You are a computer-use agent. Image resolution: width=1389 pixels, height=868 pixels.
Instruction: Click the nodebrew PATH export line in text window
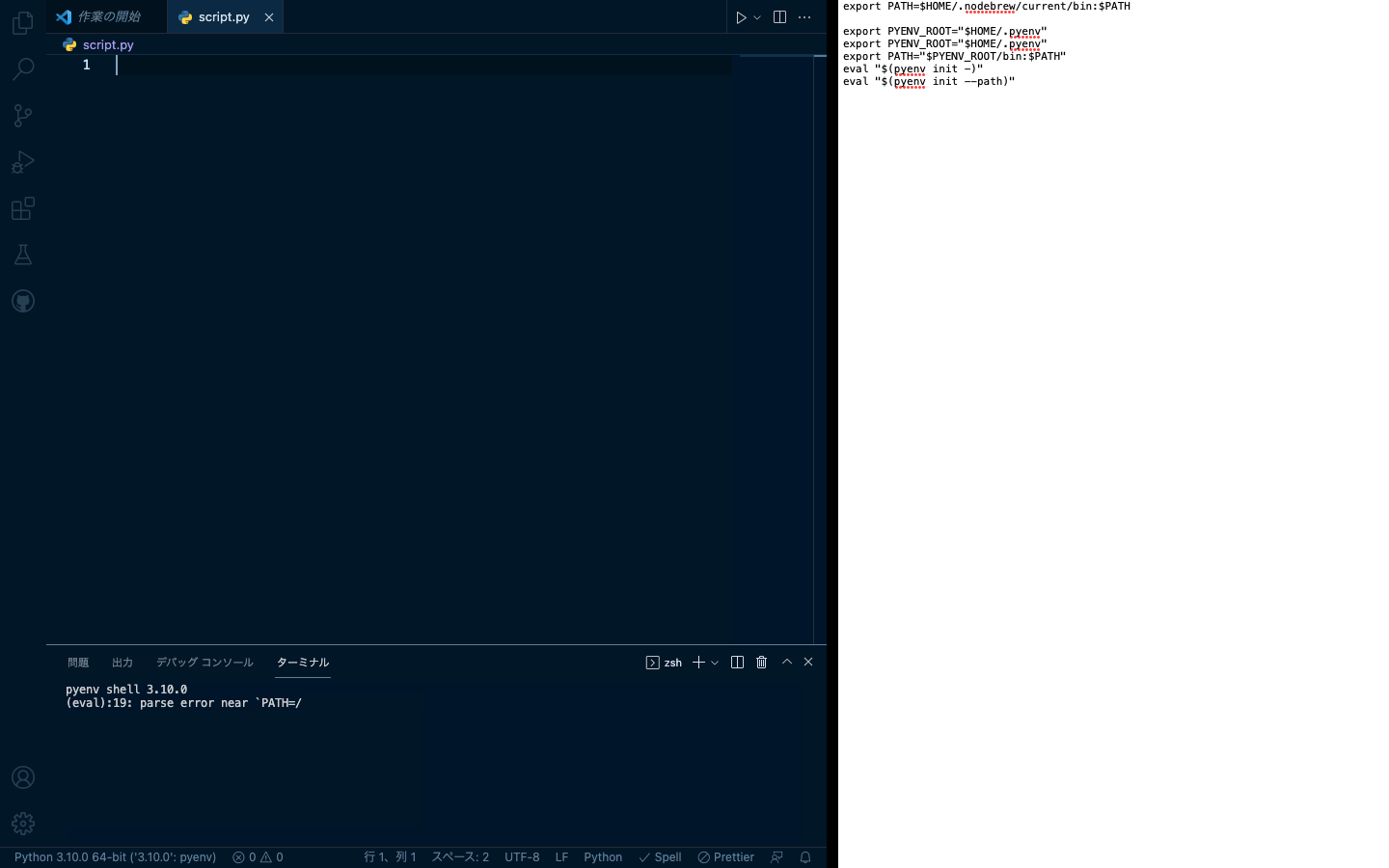tap(986, 7)
